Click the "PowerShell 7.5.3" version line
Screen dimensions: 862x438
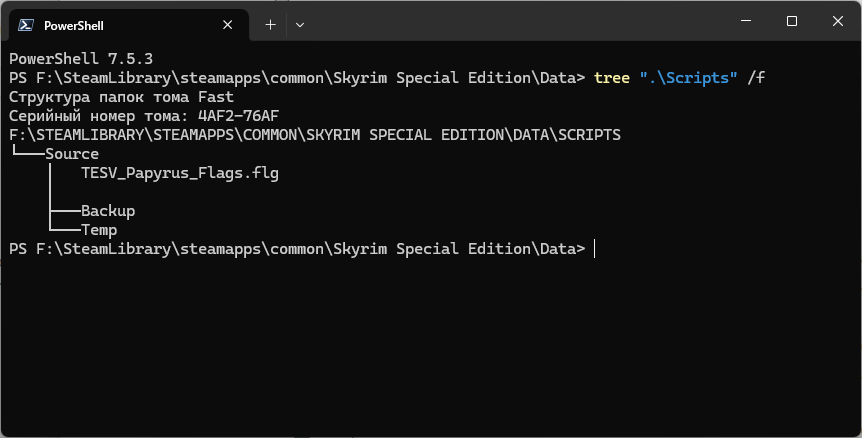(x=80, y=58)
